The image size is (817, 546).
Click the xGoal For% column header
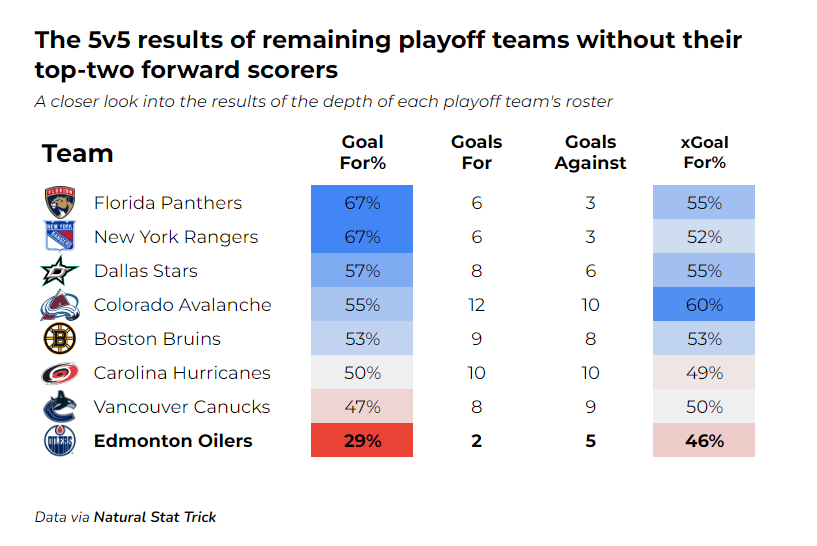[x=704, y=152]
